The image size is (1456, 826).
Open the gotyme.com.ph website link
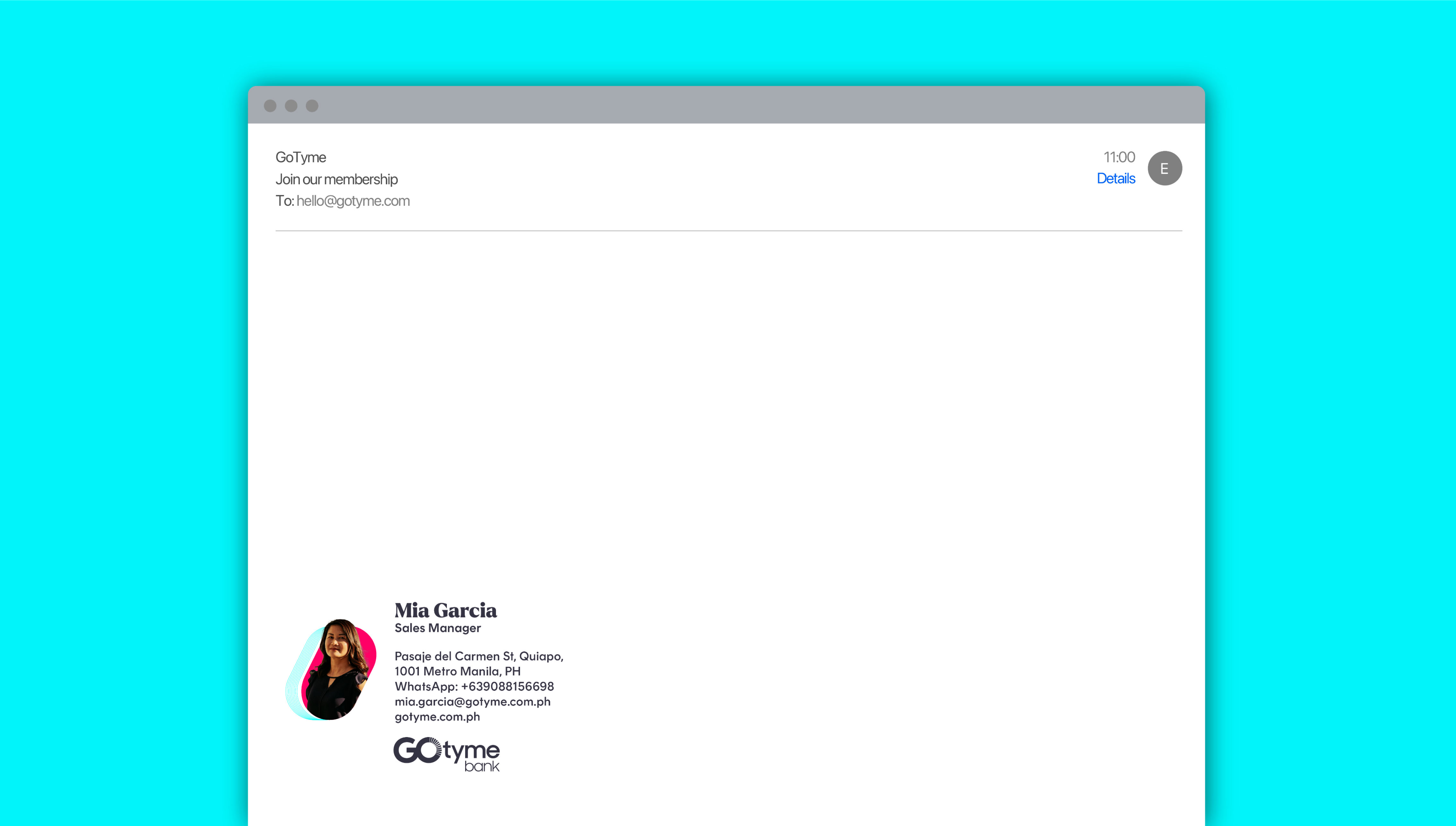pyautogui.click(x=437, y=717)
